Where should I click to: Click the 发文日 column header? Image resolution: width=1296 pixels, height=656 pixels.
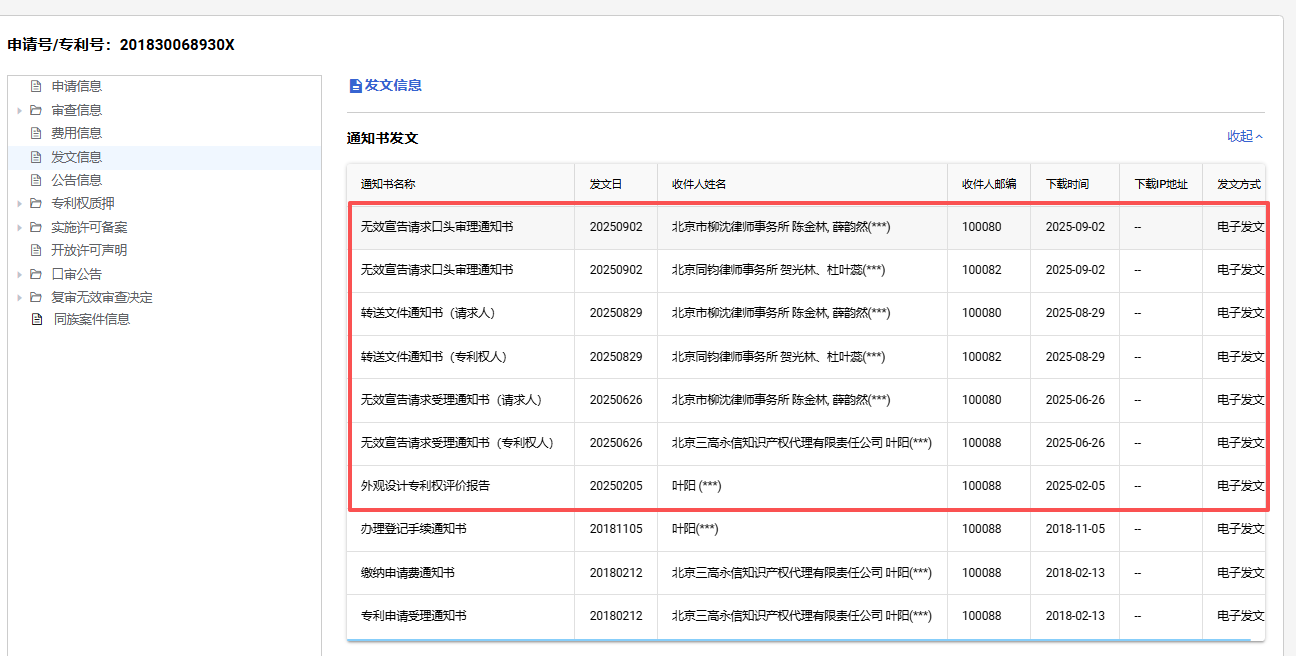(x=606, y=185)
